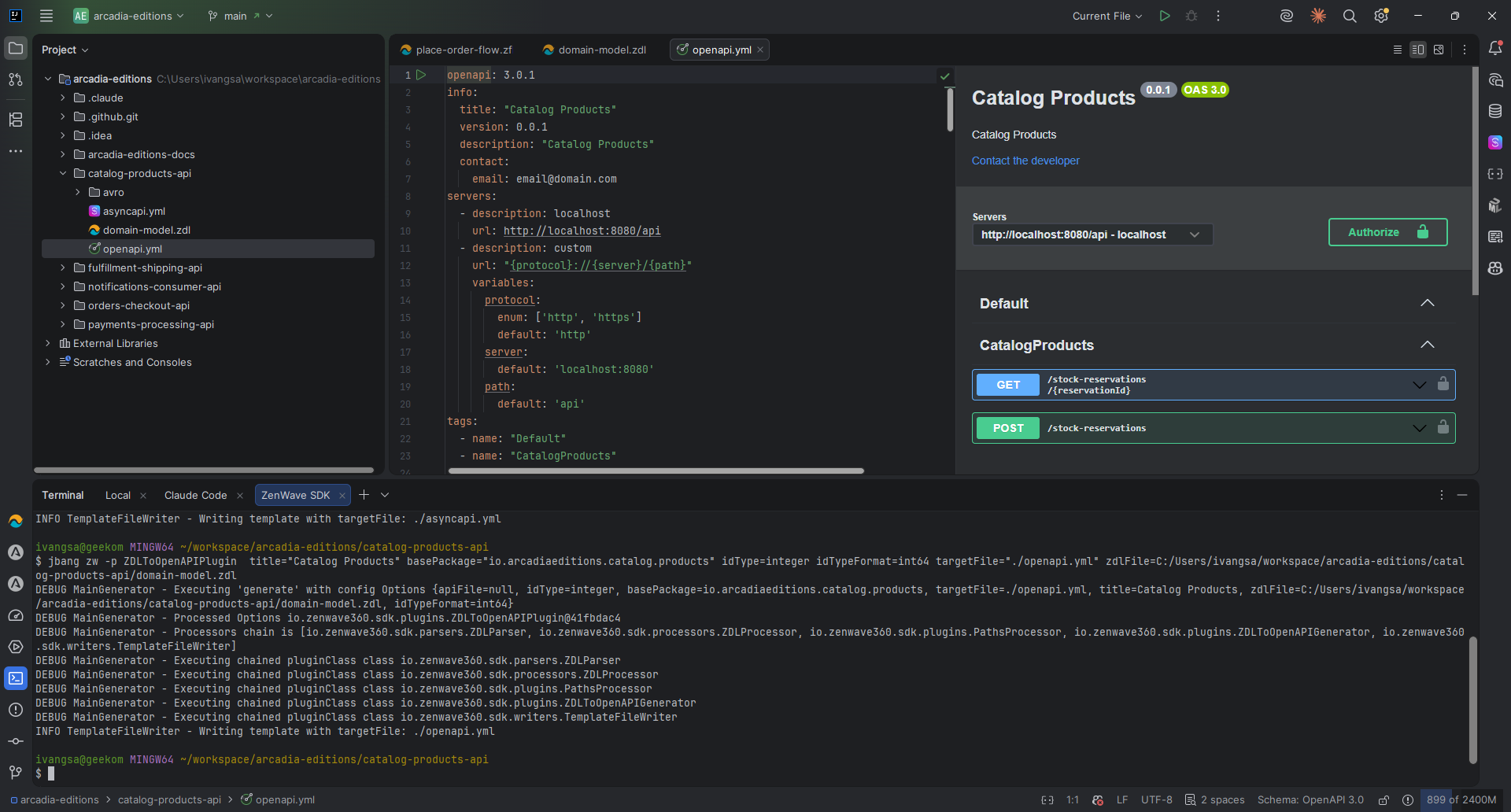
Task: Switch to preview-only view mode
Action: click(1439, 50)
